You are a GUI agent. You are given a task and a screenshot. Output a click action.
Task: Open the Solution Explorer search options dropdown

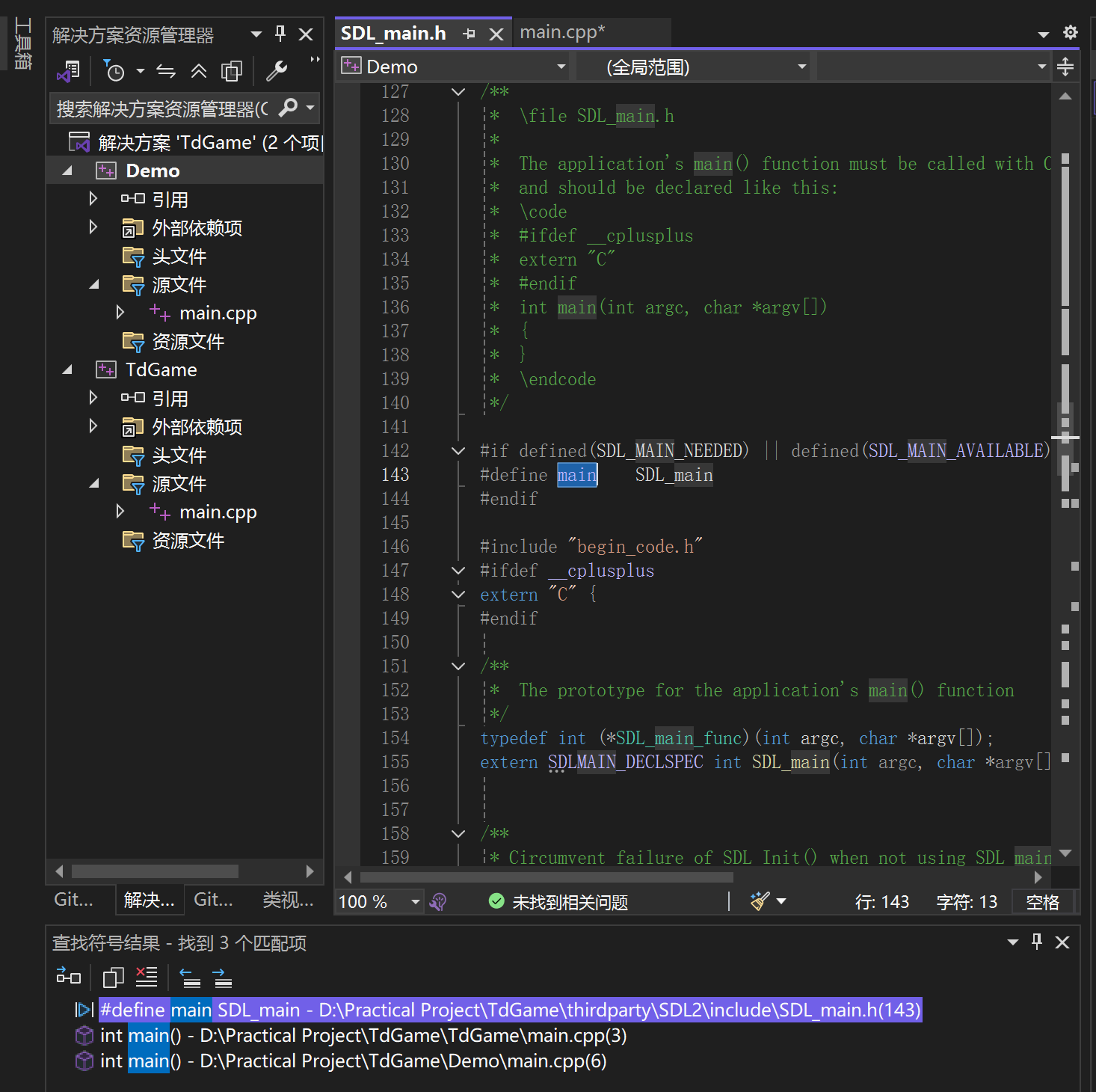pos(310,108)
